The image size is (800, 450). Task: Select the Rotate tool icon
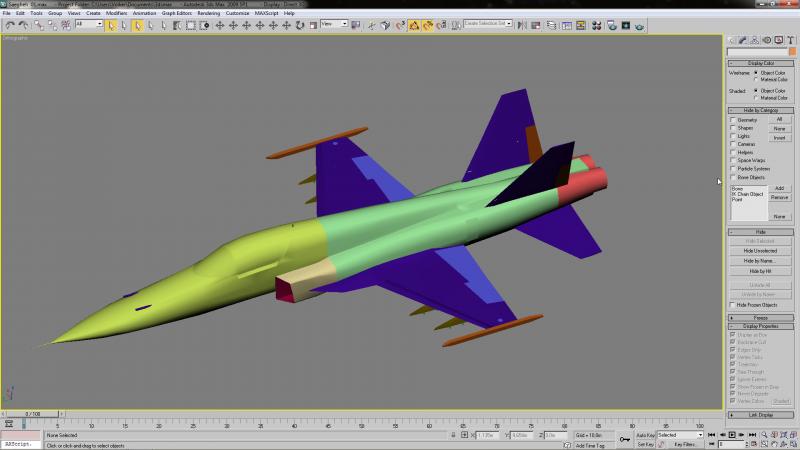[299, 25]
